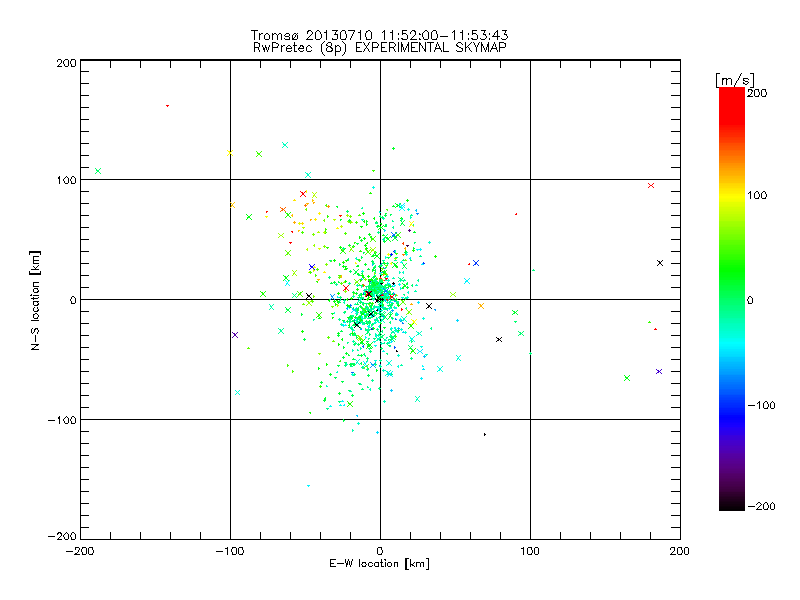Viewport: 800px width, 600px height.
Task: Click the '-200' tick label on N-S axis
Action: tap(62, 536)
